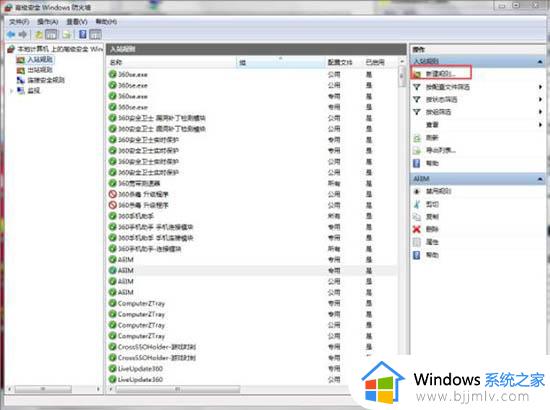Open the 操作(A) menu

tap(48, 22)
